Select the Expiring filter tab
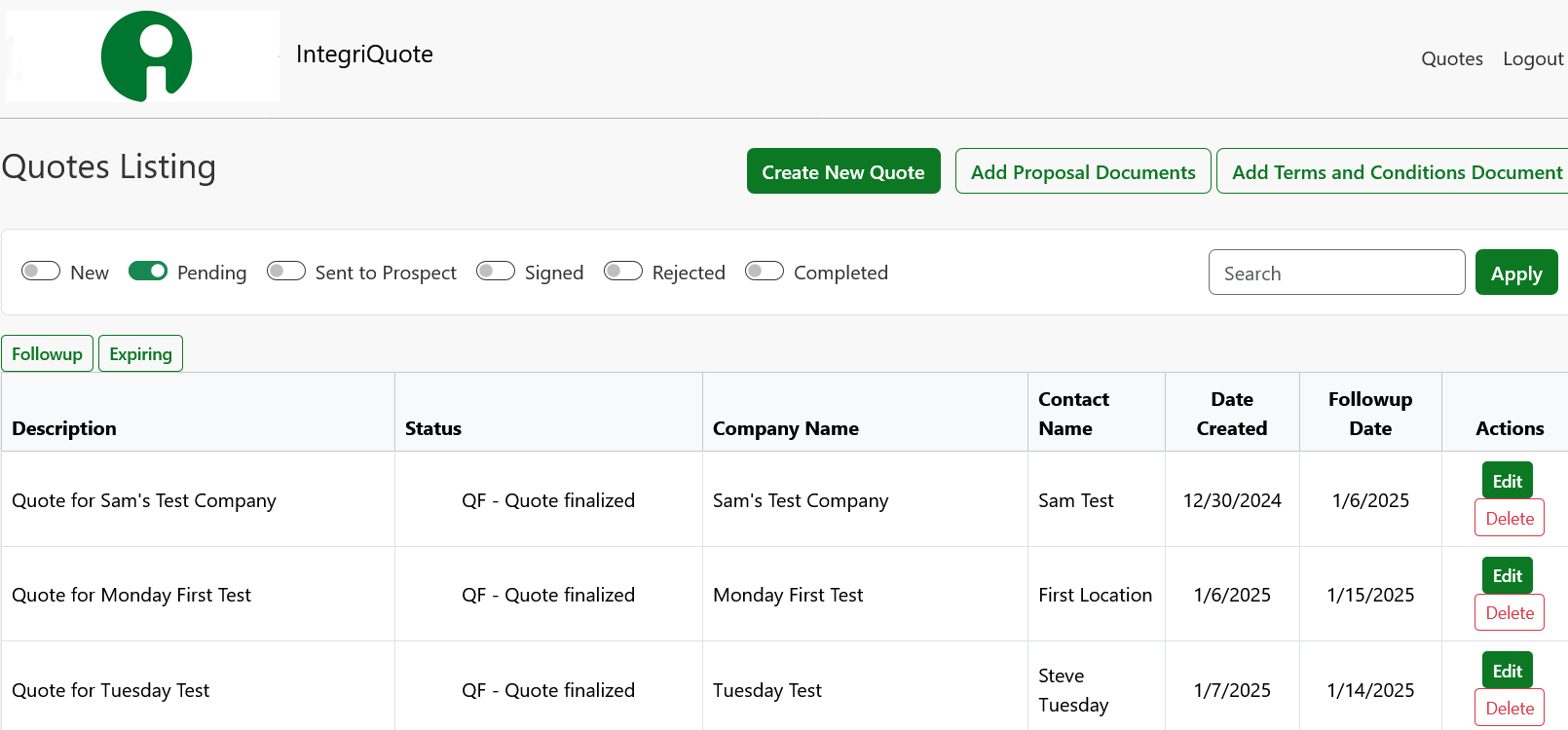The width and height of the screenshot is (1568, 730). pyautogui.click(x=140, y=354)
